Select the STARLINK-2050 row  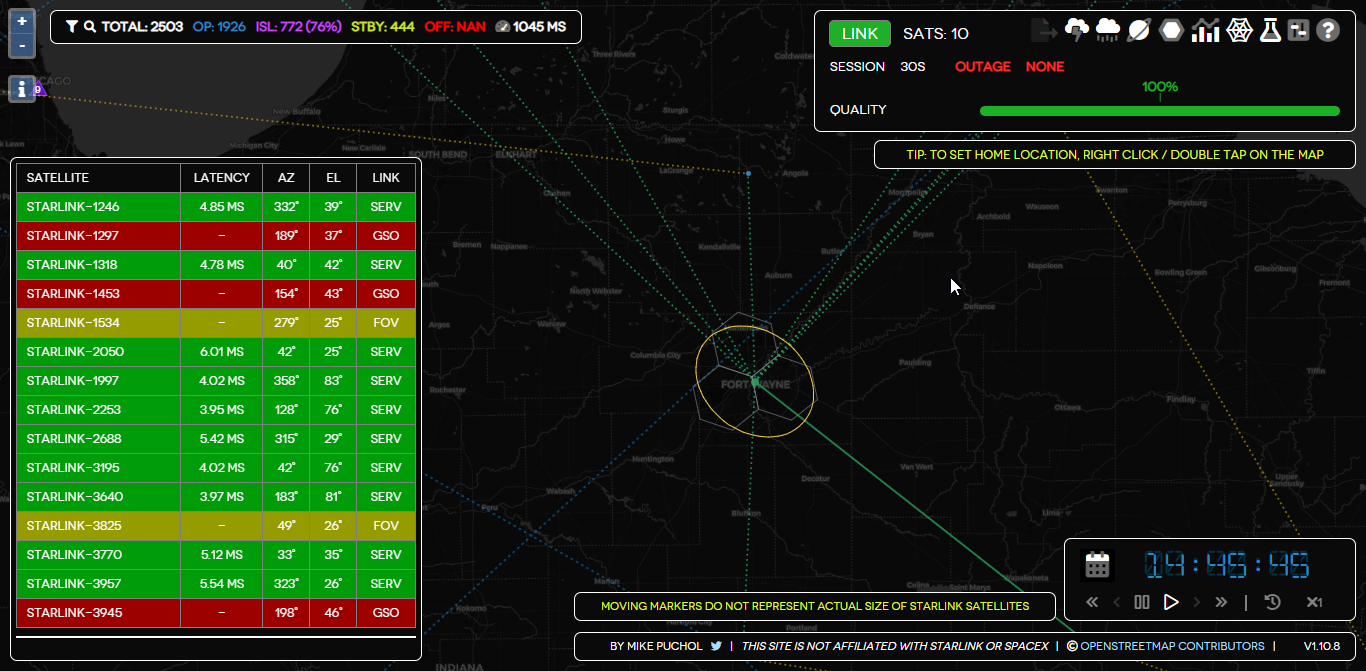point(216,352)
